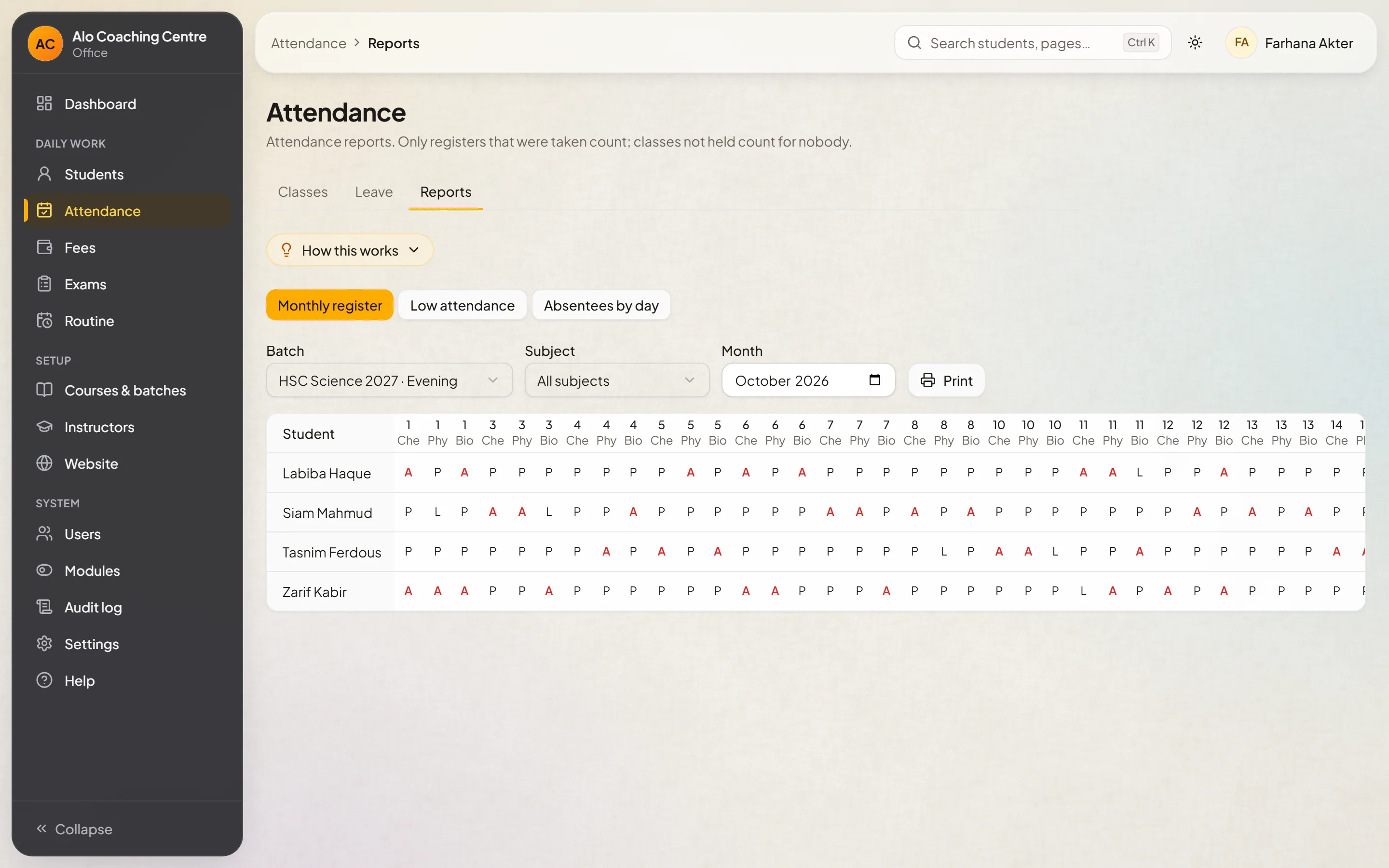Switch to Low attendance view
Image resolution: width=1389 pixels, height=868 pixels.
tap(462, 305)
